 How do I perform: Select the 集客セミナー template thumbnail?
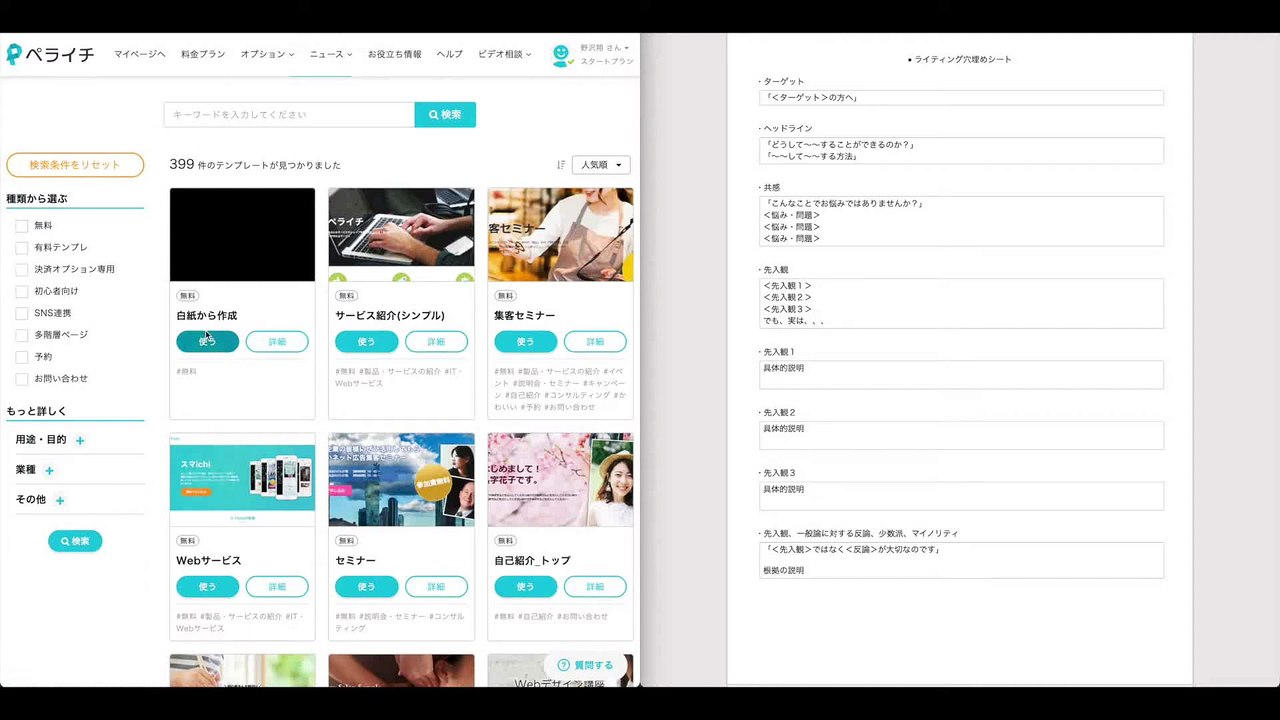tap(560, 235)
